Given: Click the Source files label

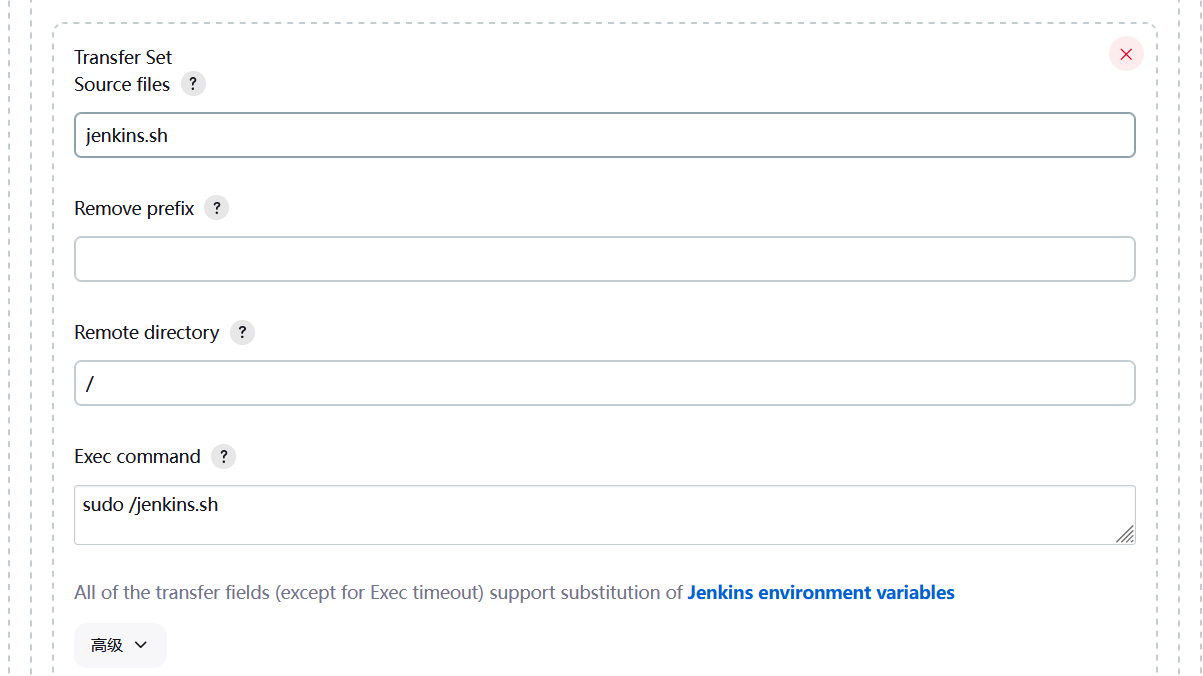Looking at the screenshot, I should point(122,84).
